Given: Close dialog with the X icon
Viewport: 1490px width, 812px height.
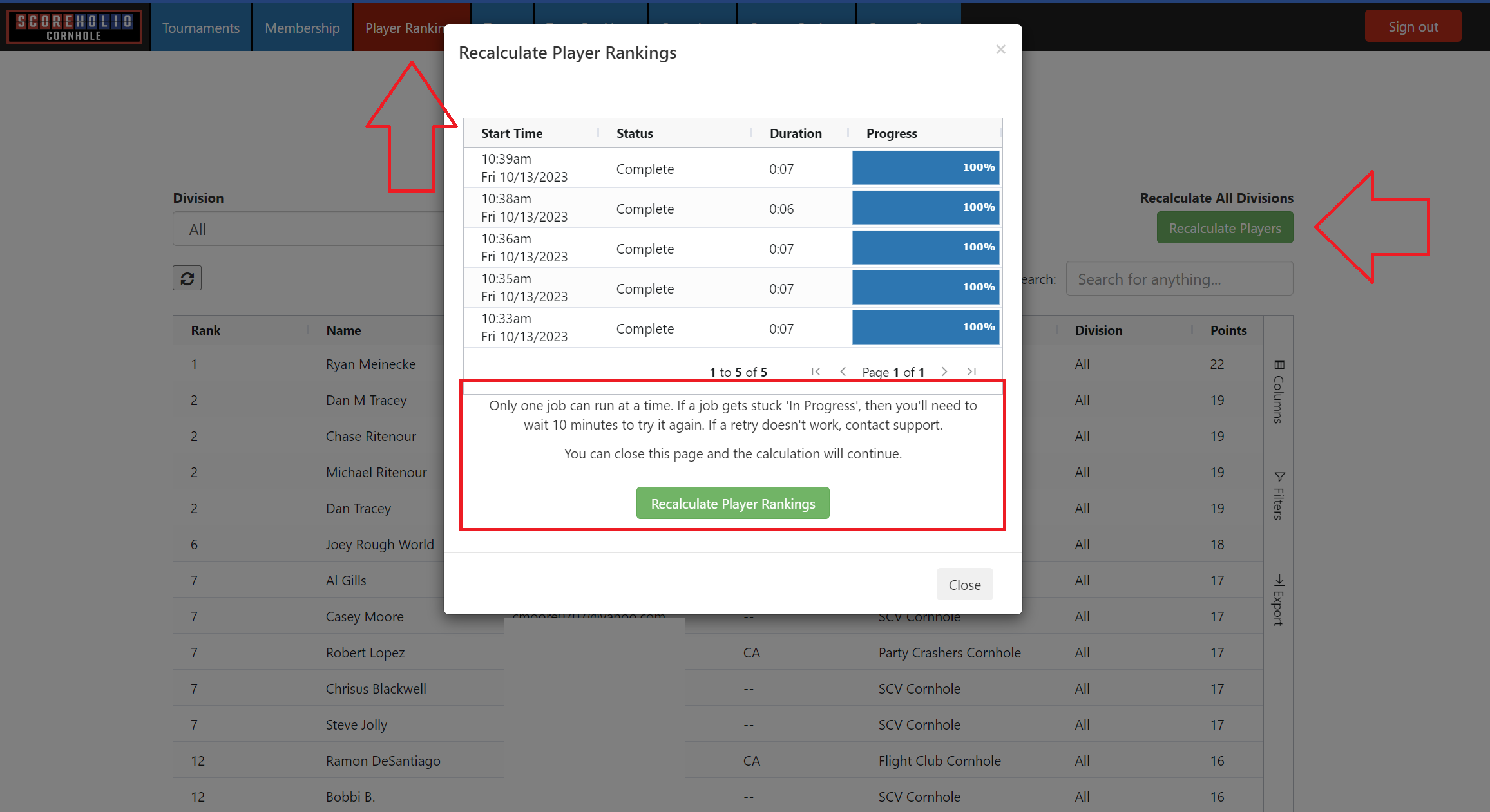Looking at the screenshot, I should pyautogui.click(x=1000, y=50).
